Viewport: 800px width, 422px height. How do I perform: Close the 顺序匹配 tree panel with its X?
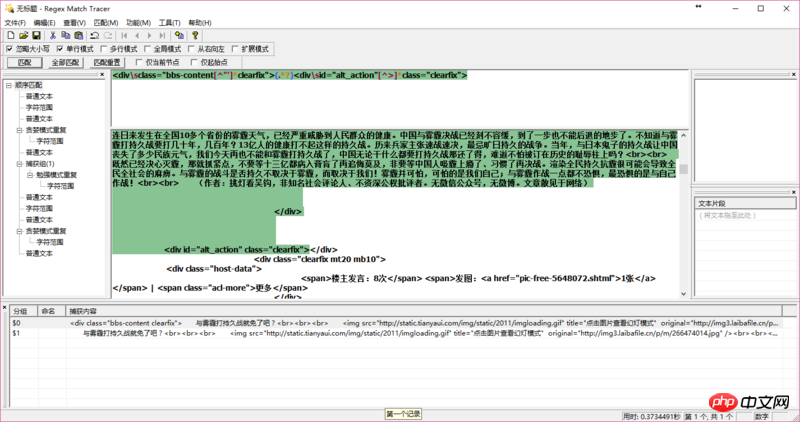click(102, 75)
